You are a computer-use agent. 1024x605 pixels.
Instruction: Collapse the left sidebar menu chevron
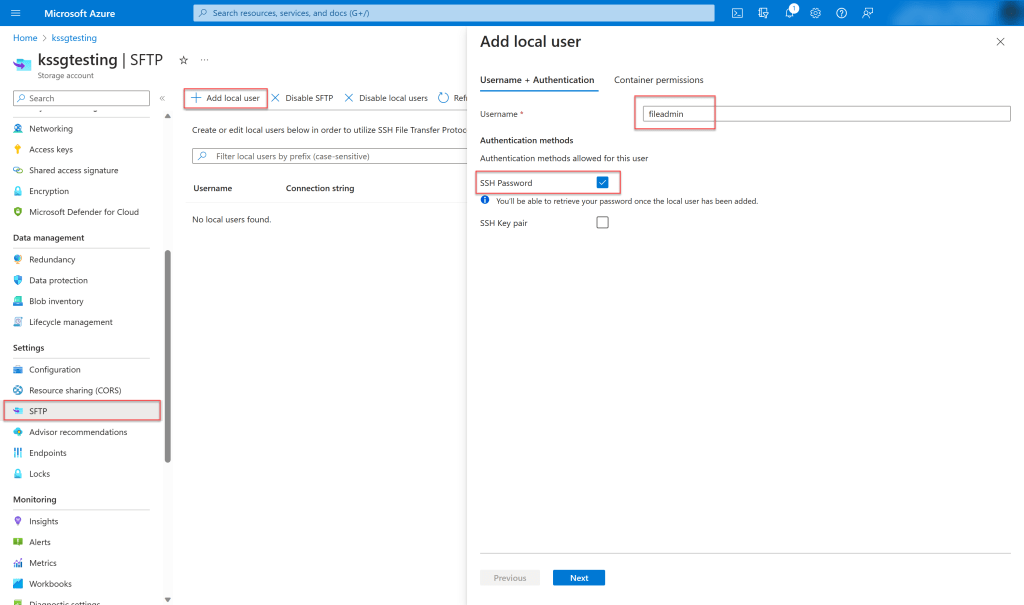pyautogui.click(x=162, y=98)
